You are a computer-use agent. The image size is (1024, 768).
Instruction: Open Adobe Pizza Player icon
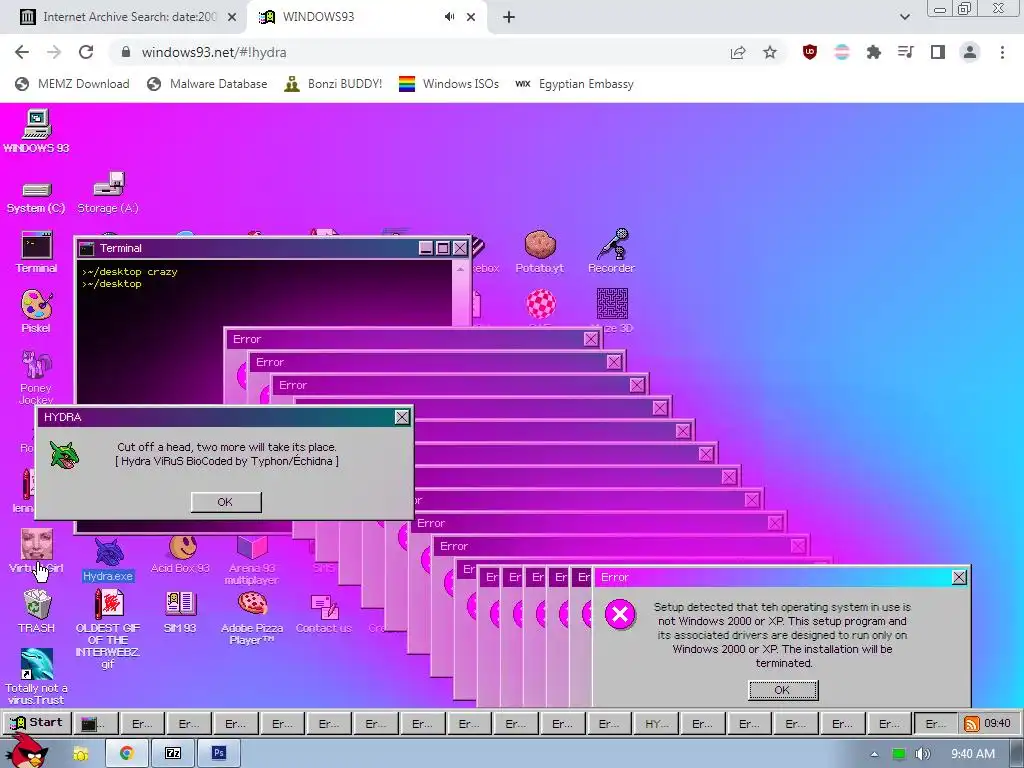pyautogui.click(x=252, y=618)
